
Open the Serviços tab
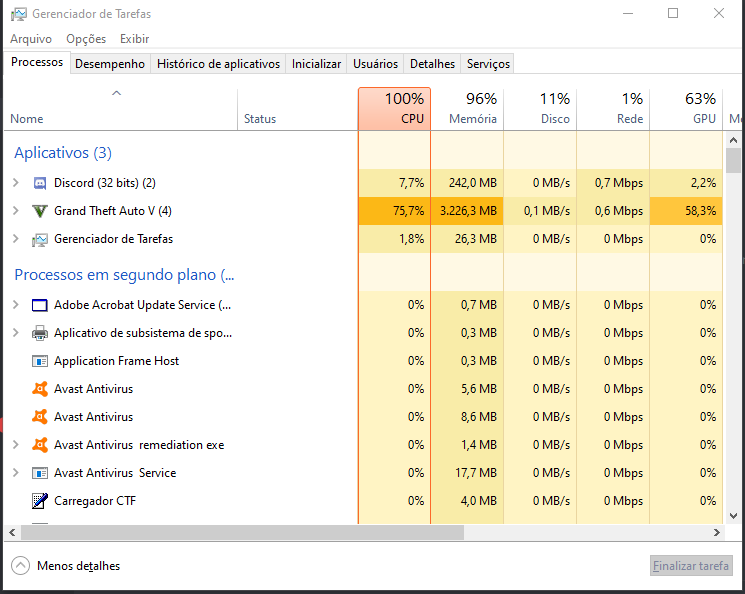click(488, 64)
